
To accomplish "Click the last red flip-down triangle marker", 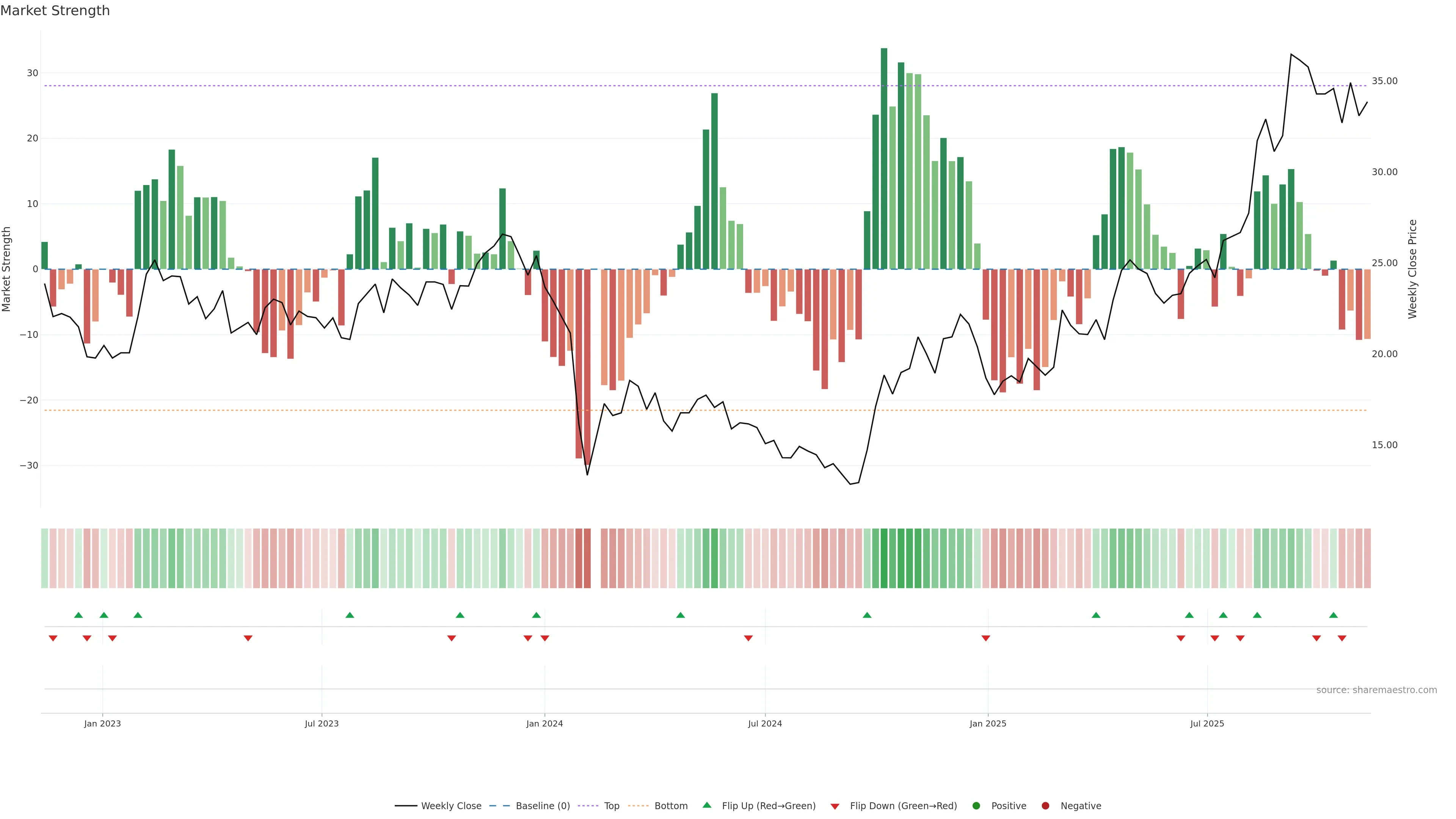I will pos(1342,638).
